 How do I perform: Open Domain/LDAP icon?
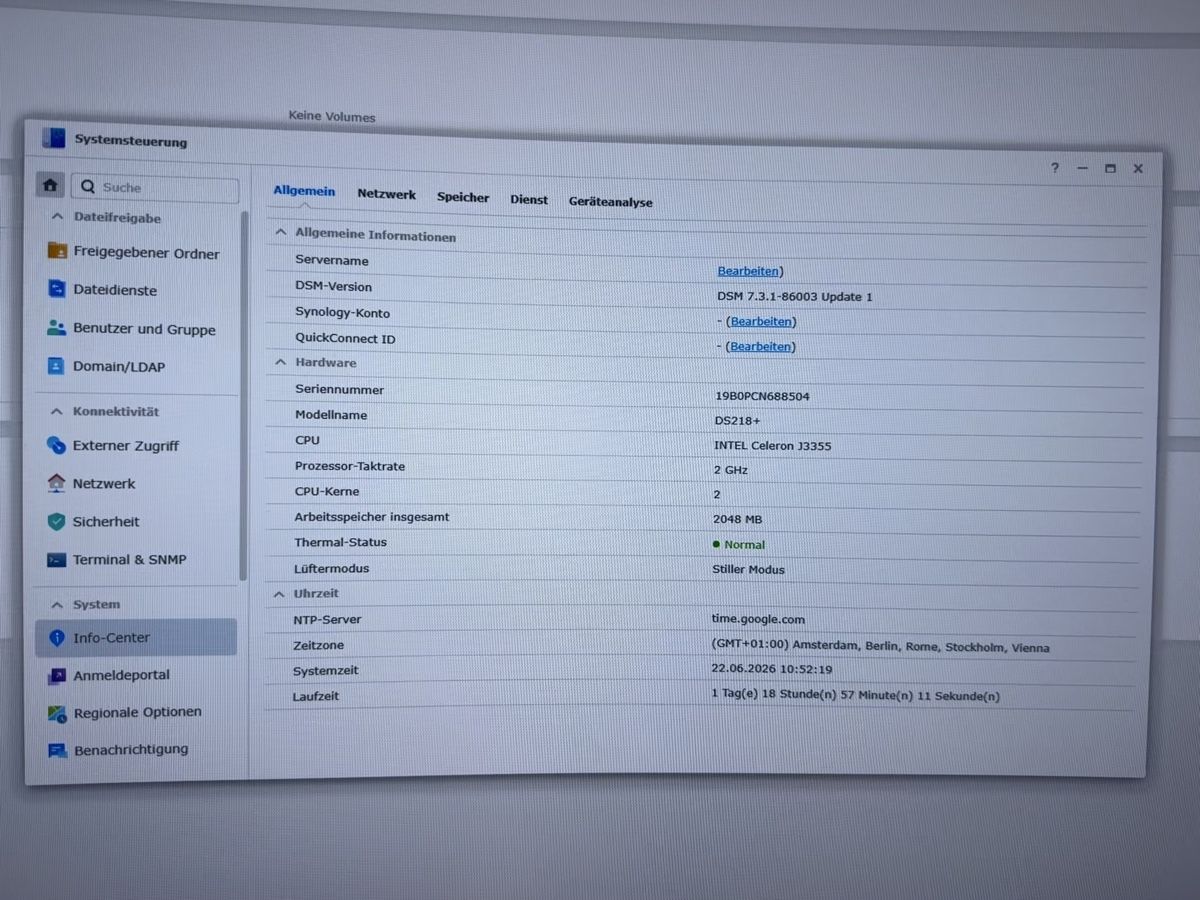pyautogui.click(x=56, y=366)
